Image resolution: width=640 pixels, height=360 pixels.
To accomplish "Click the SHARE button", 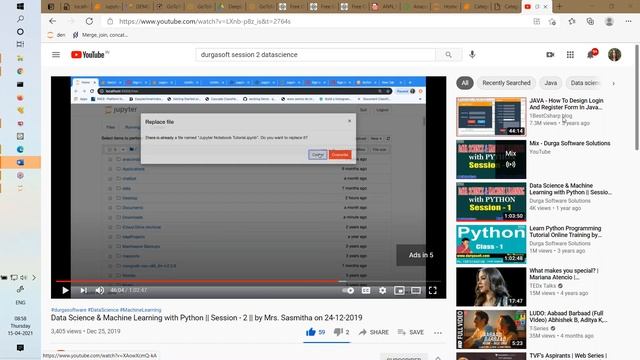I will (374, 332).
